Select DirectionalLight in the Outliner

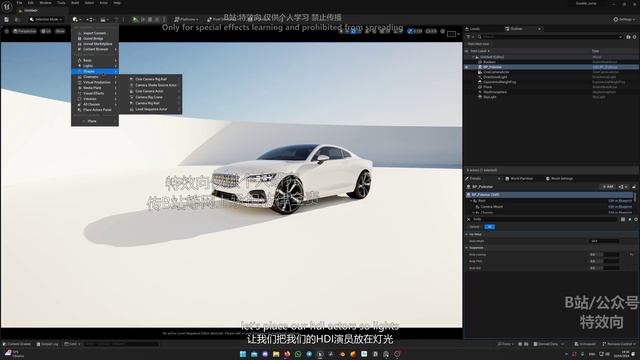pos(495,77)
